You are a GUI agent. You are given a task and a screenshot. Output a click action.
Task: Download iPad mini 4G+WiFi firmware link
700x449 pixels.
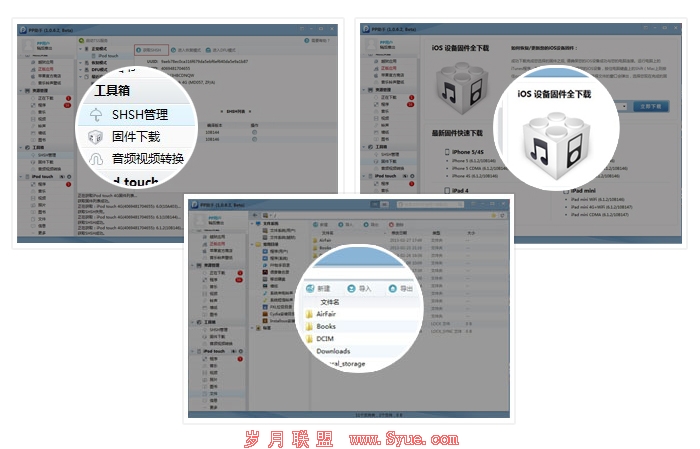[x=601, y=207]
